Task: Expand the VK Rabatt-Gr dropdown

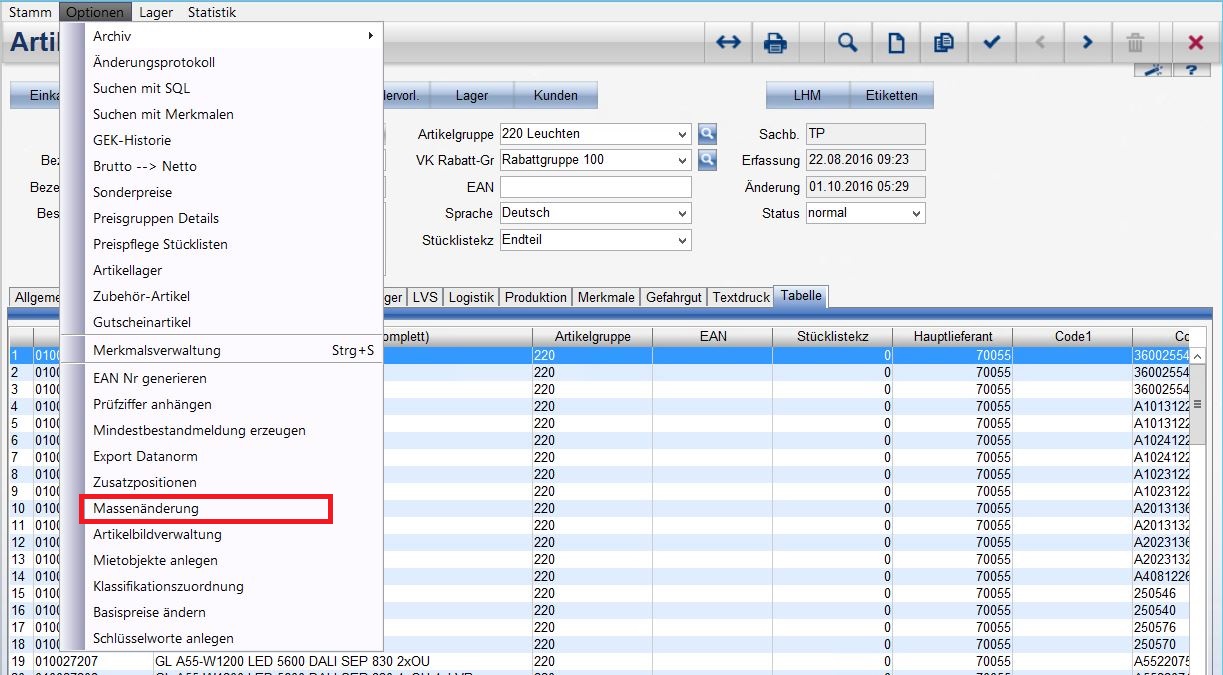Action: click(682, 160)
